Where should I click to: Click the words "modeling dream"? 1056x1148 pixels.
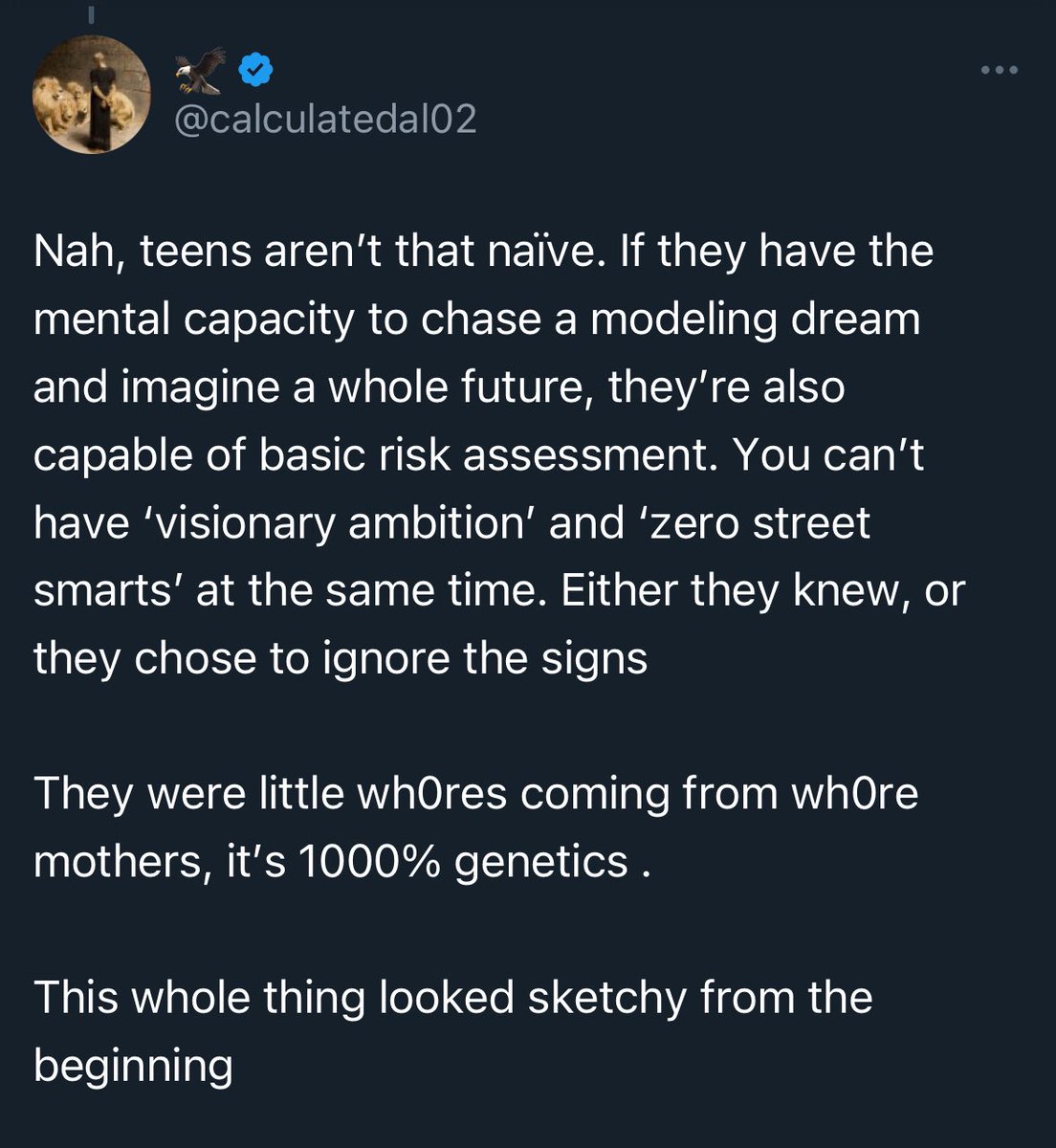[x=755, y=320]
